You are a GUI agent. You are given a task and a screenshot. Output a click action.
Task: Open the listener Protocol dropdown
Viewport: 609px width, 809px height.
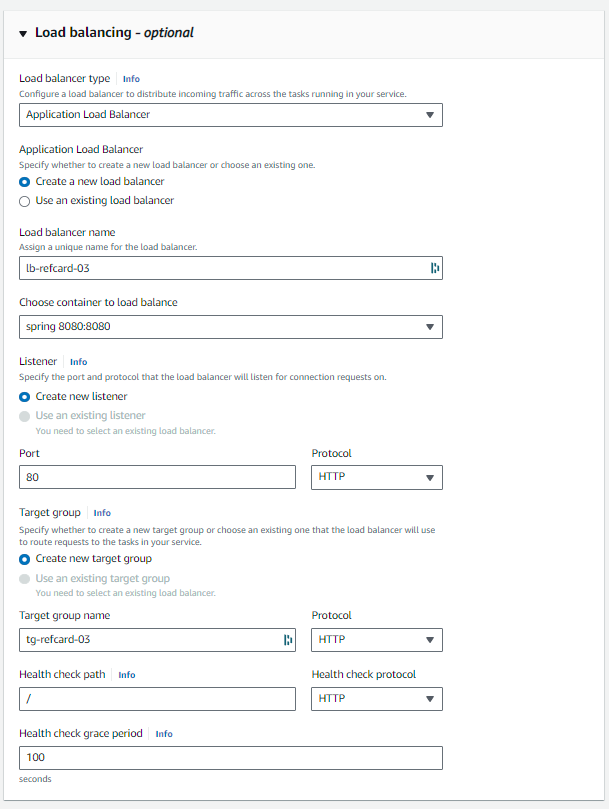click(376, 478)
